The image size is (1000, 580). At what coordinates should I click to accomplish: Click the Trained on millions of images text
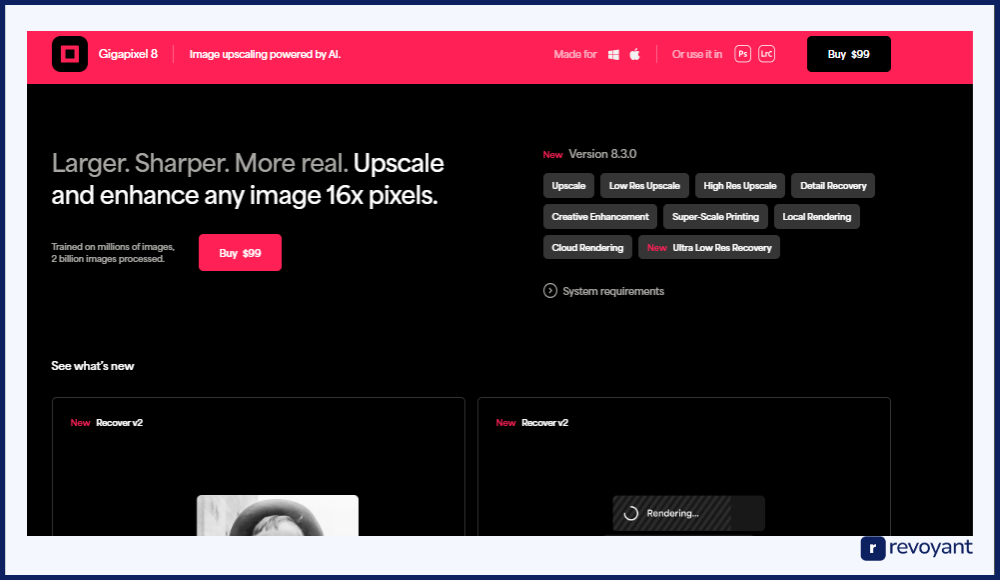click(113, 253)
